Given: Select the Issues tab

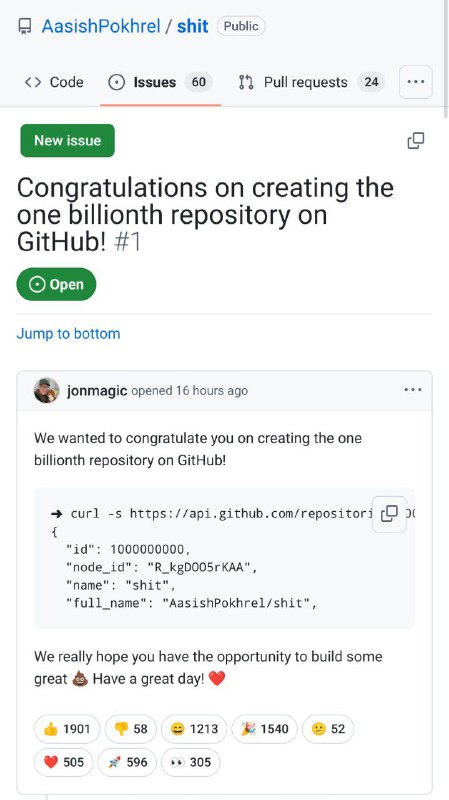Looking at the screenshot, I should coord(160,82).
